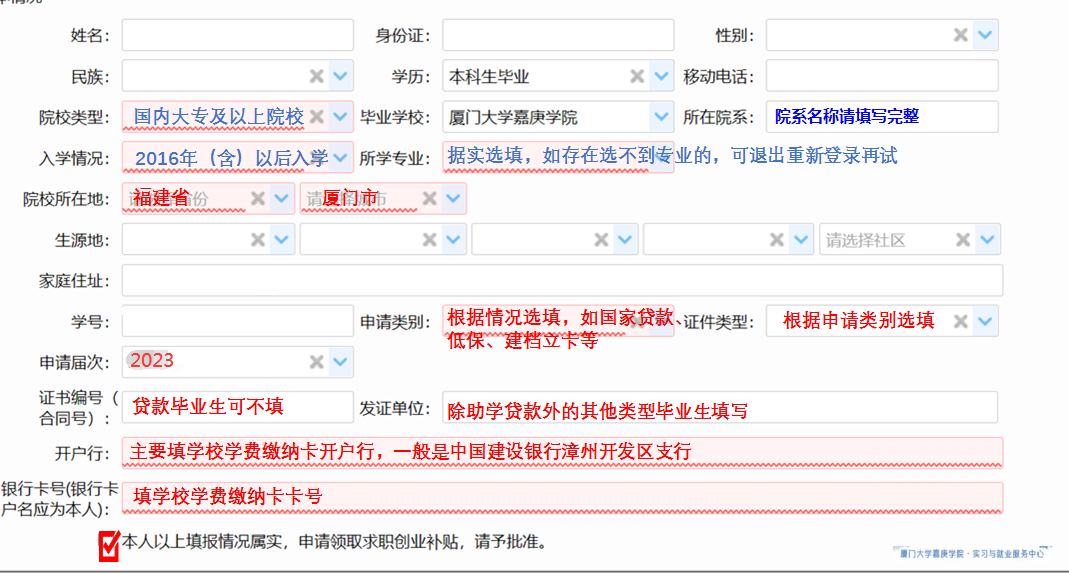
Task: Click the 本科生毕业 value in 学历
Action: (489, 76)
